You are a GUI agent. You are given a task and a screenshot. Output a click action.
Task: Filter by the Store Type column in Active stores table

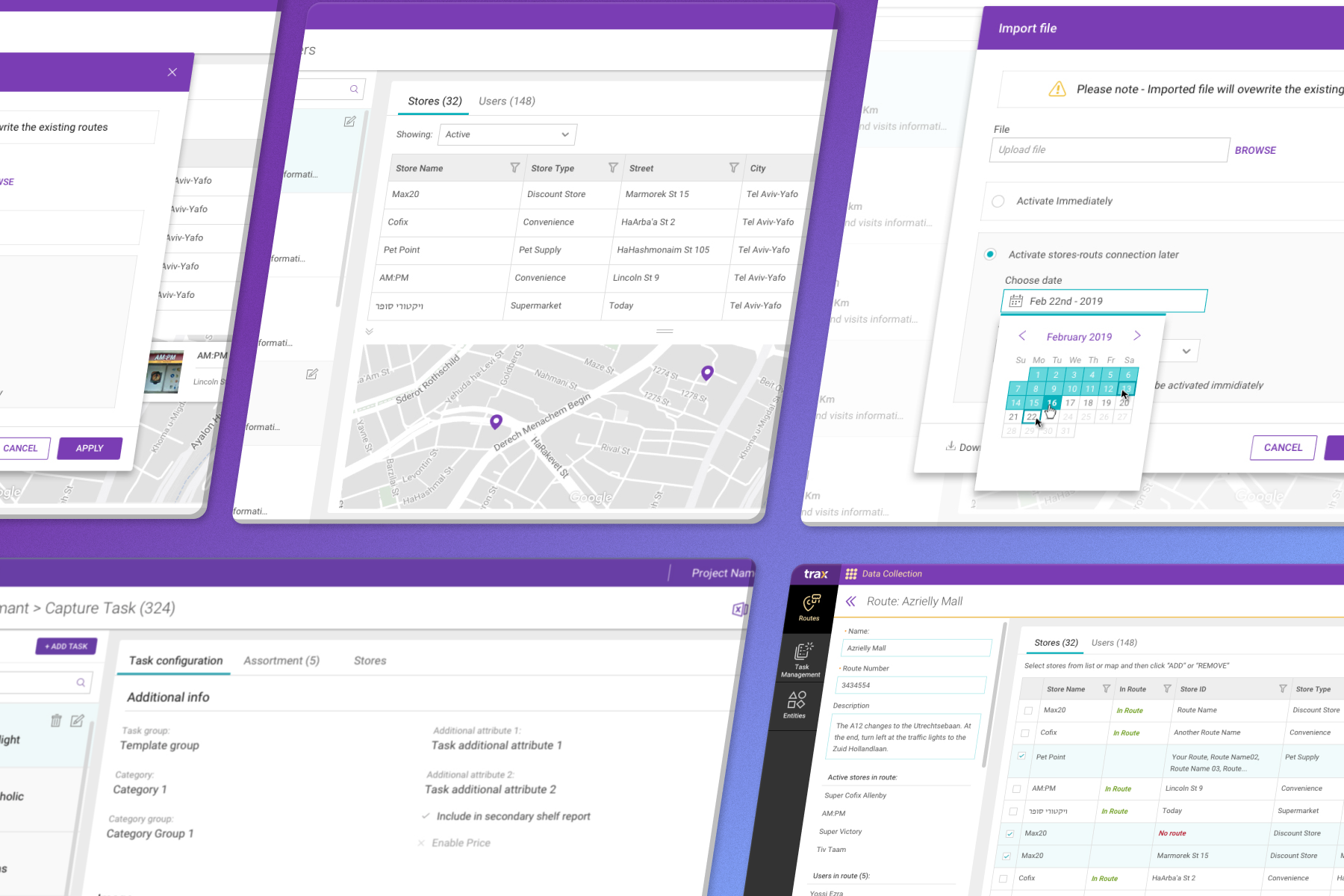click(x=612, y=168)
